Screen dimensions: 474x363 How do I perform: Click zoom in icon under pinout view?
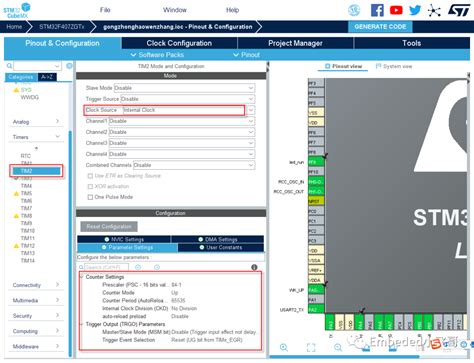(284, 347)
